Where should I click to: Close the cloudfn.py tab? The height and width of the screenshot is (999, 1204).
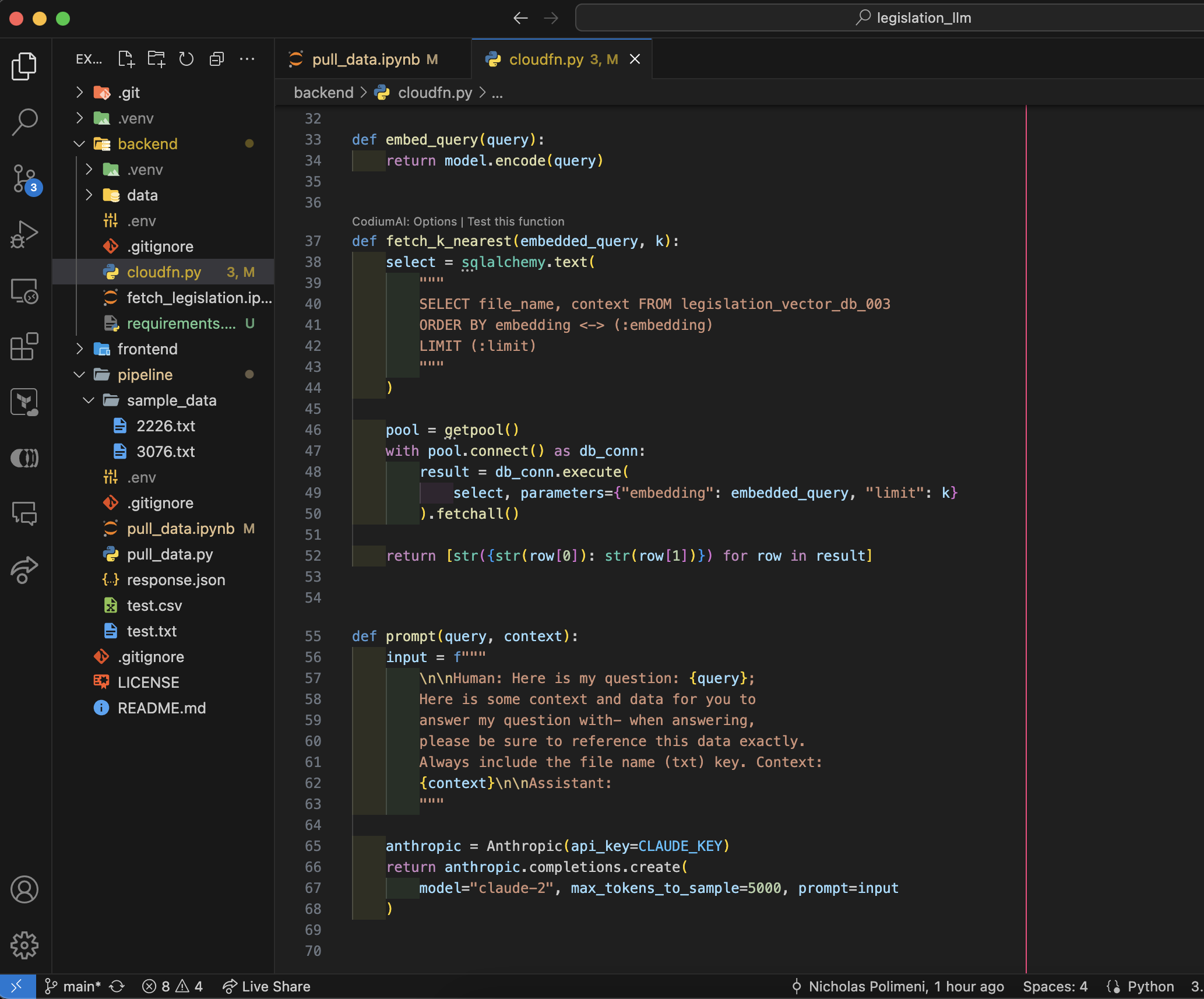[635, 59]
